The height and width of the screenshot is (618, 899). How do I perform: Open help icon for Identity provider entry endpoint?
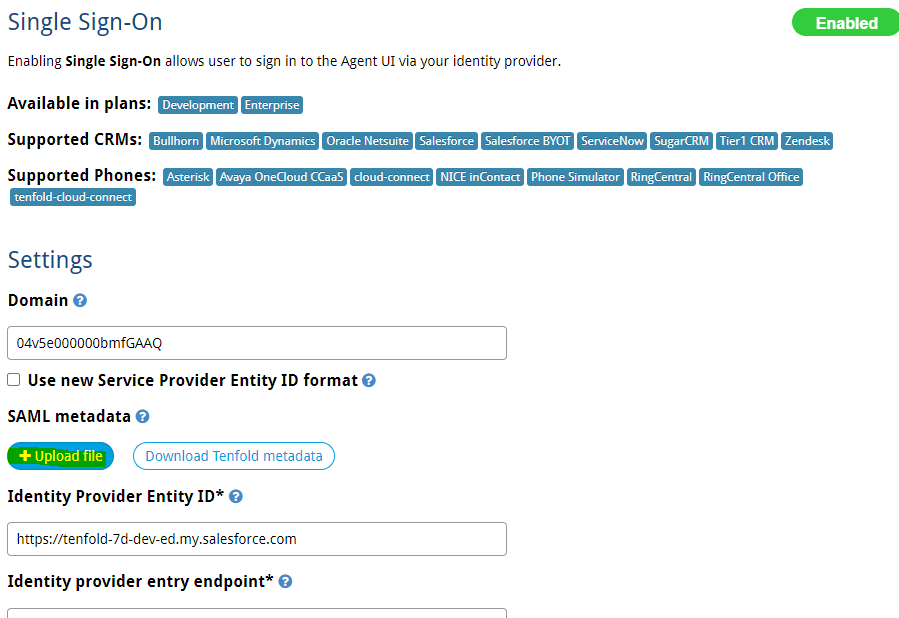tap(285, 582)
